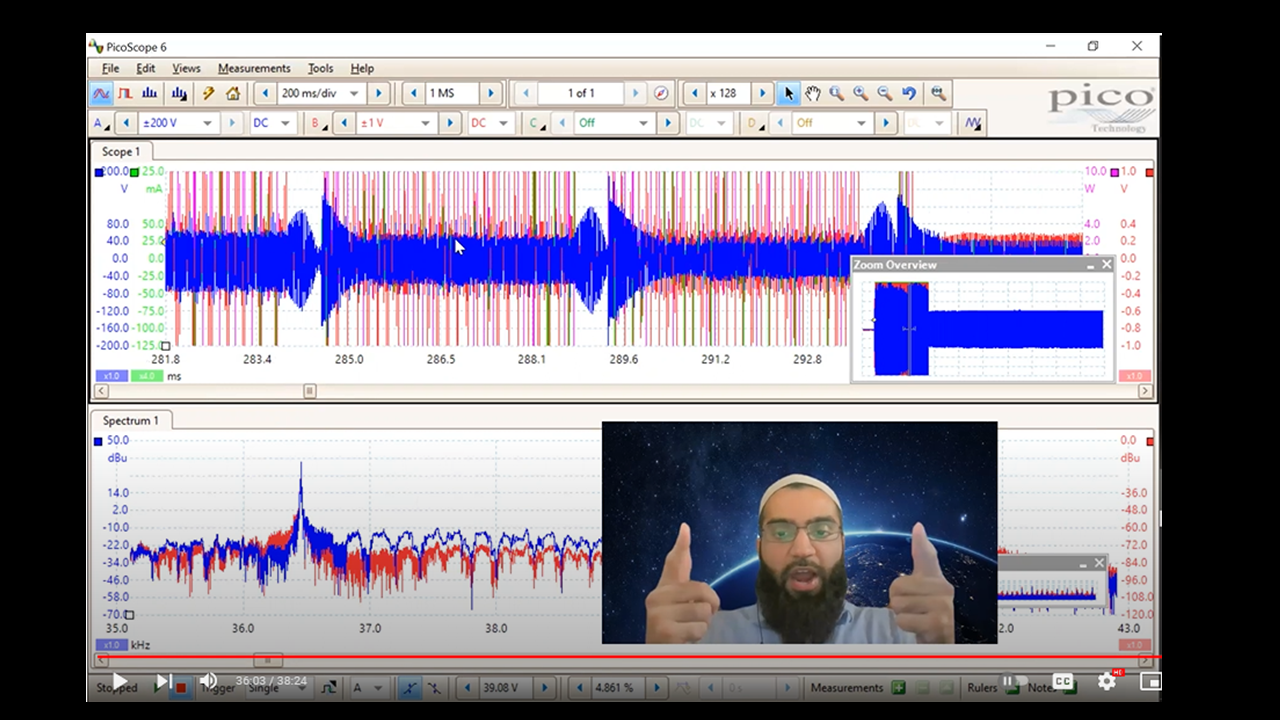Select Scope Mode waveform icon

(x=101, y=93)
